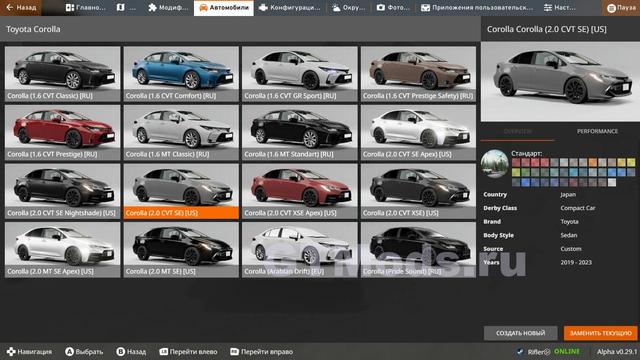Open the map icon tab

tap(126, 8)
